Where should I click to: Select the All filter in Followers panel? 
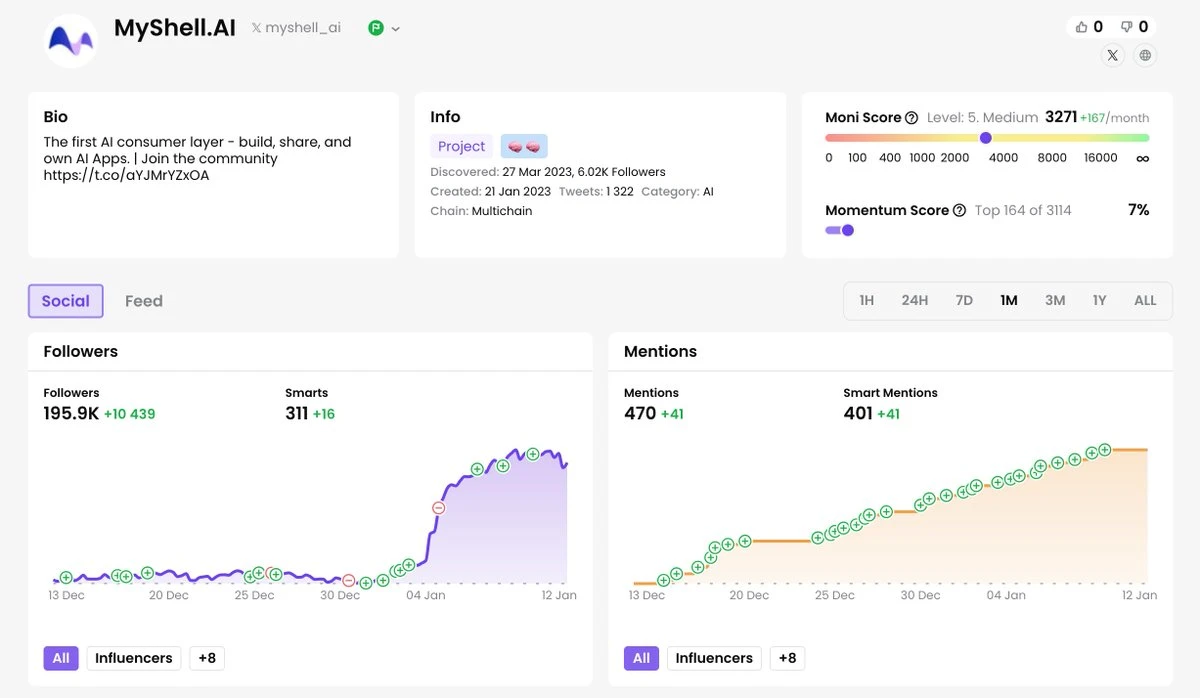click(x=61, y=658)
